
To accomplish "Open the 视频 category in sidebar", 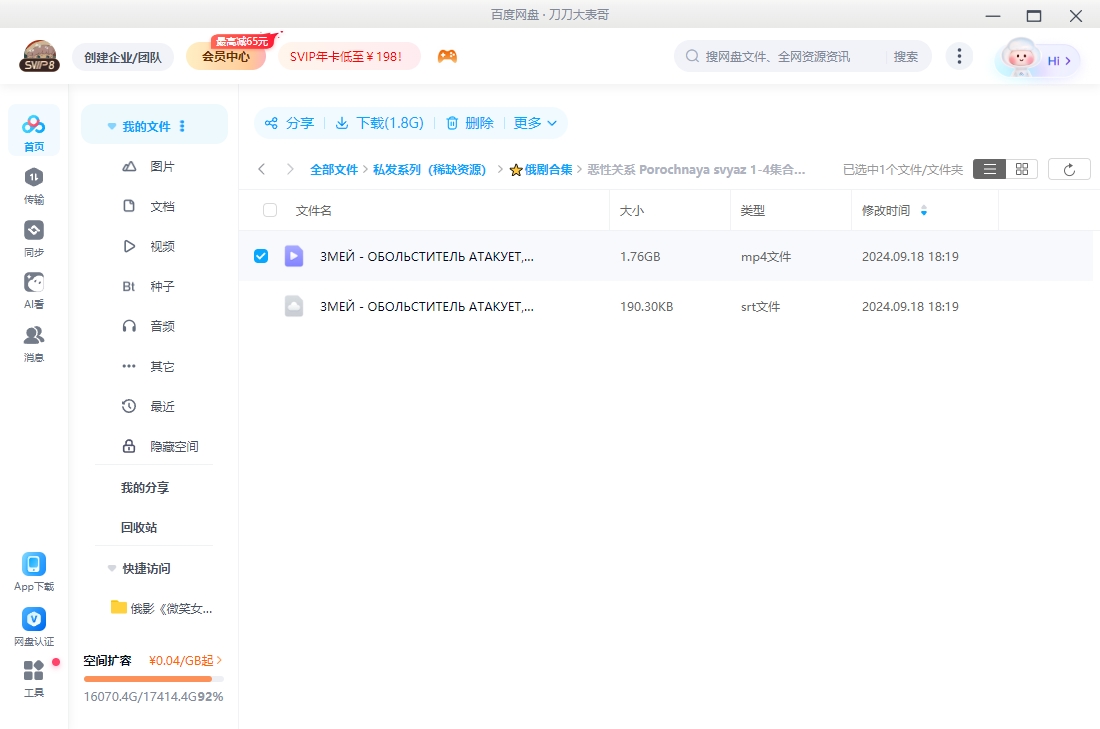I will (x=162, y=246).
